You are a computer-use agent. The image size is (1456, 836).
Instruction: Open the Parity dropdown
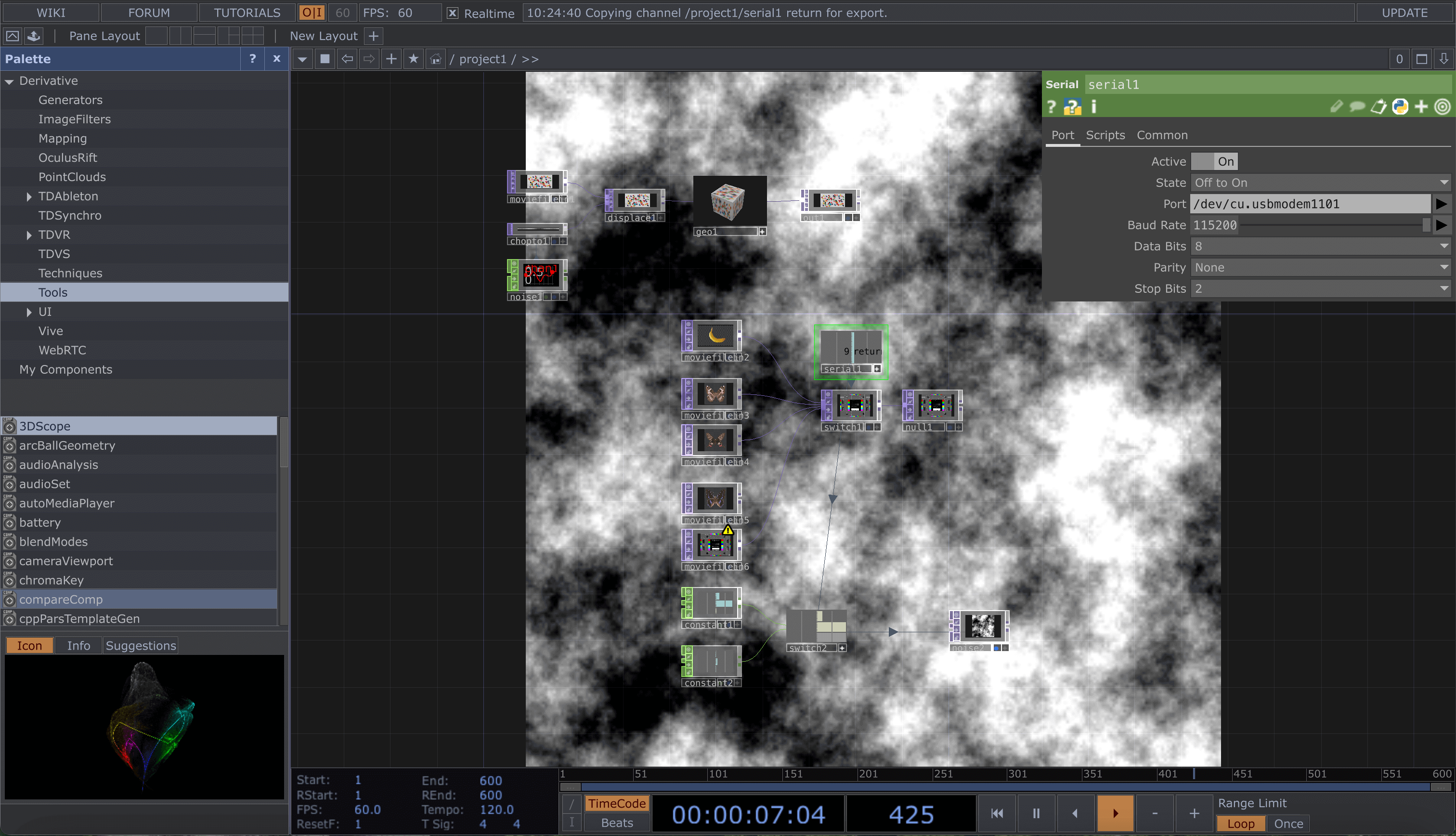1320,268
